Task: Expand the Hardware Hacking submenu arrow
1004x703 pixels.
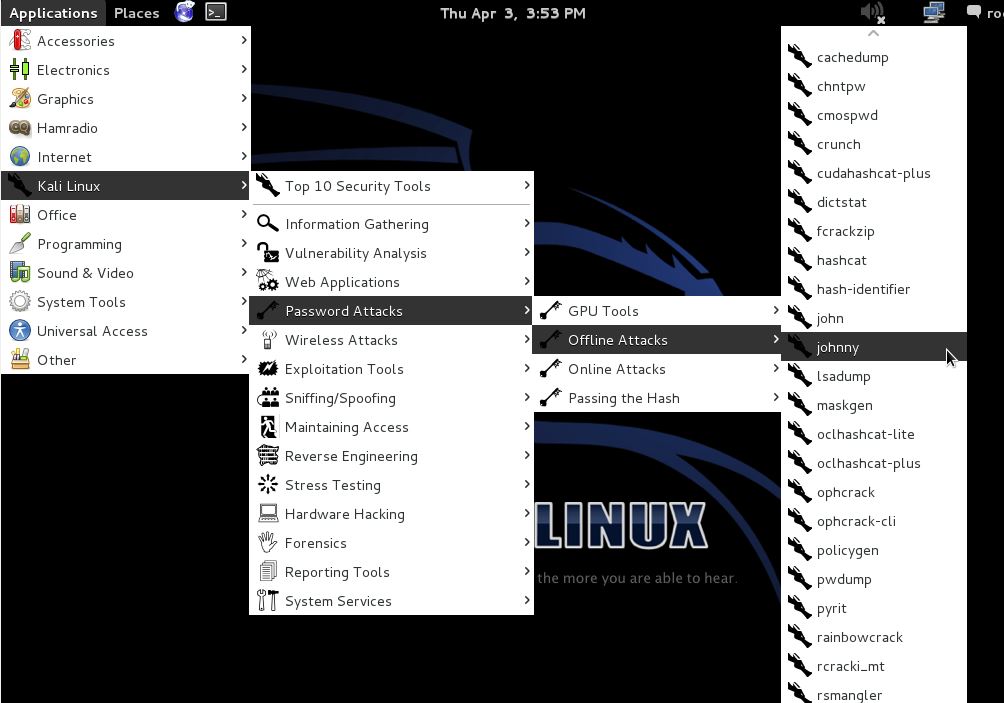Action: click(x=526, y=513)
